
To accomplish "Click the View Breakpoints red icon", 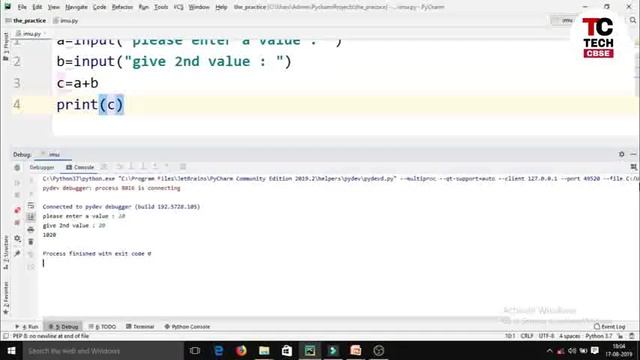I will 17,210.
